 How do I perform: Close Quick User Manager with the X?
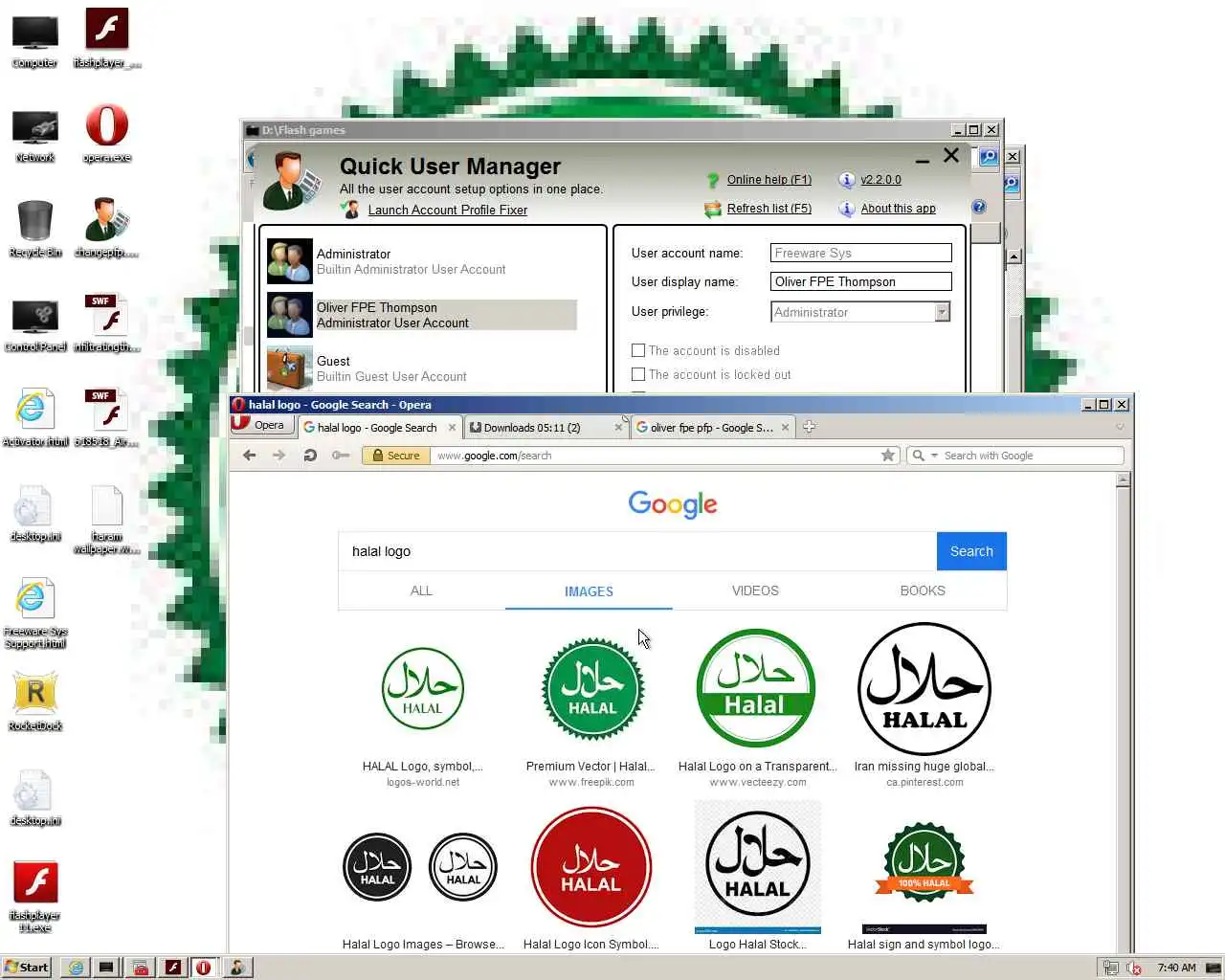950,155
